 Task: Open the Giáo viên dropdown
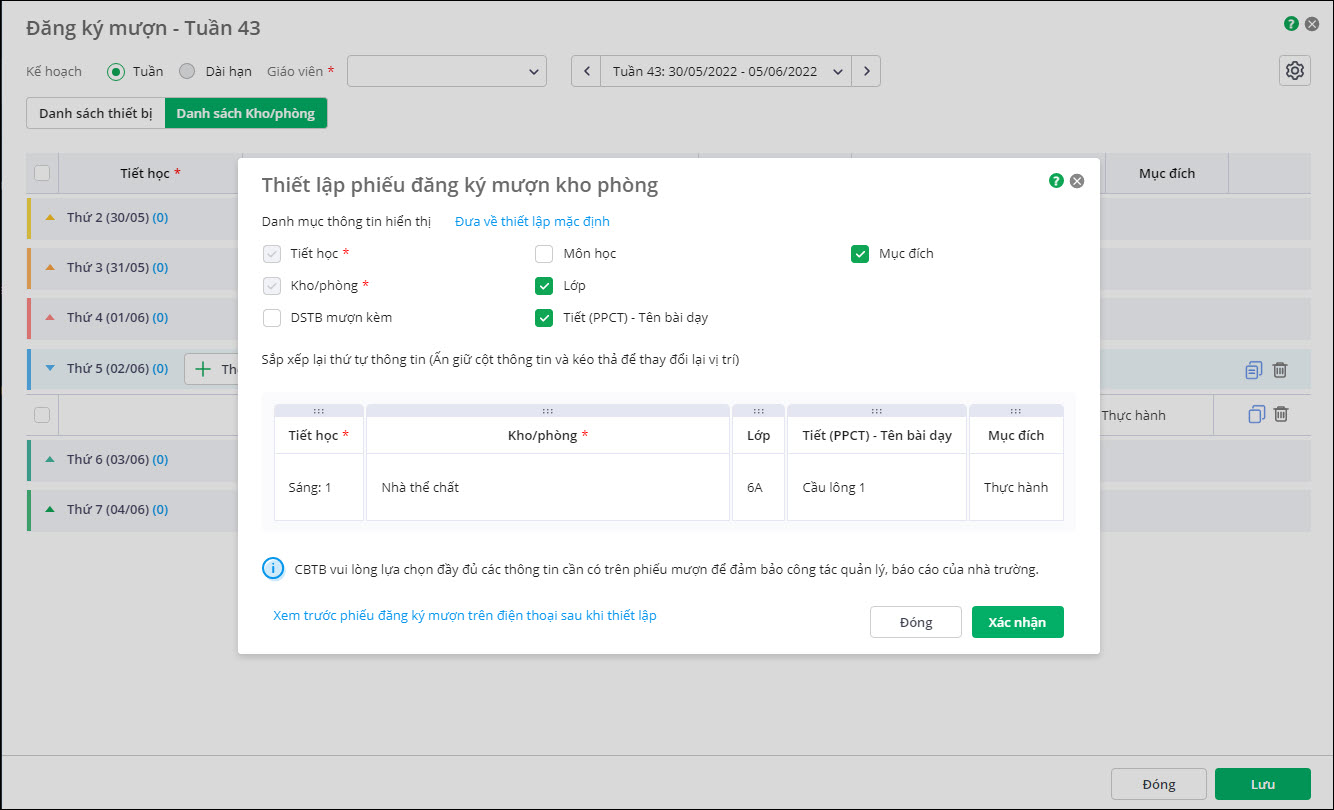[x=447, y=71]
